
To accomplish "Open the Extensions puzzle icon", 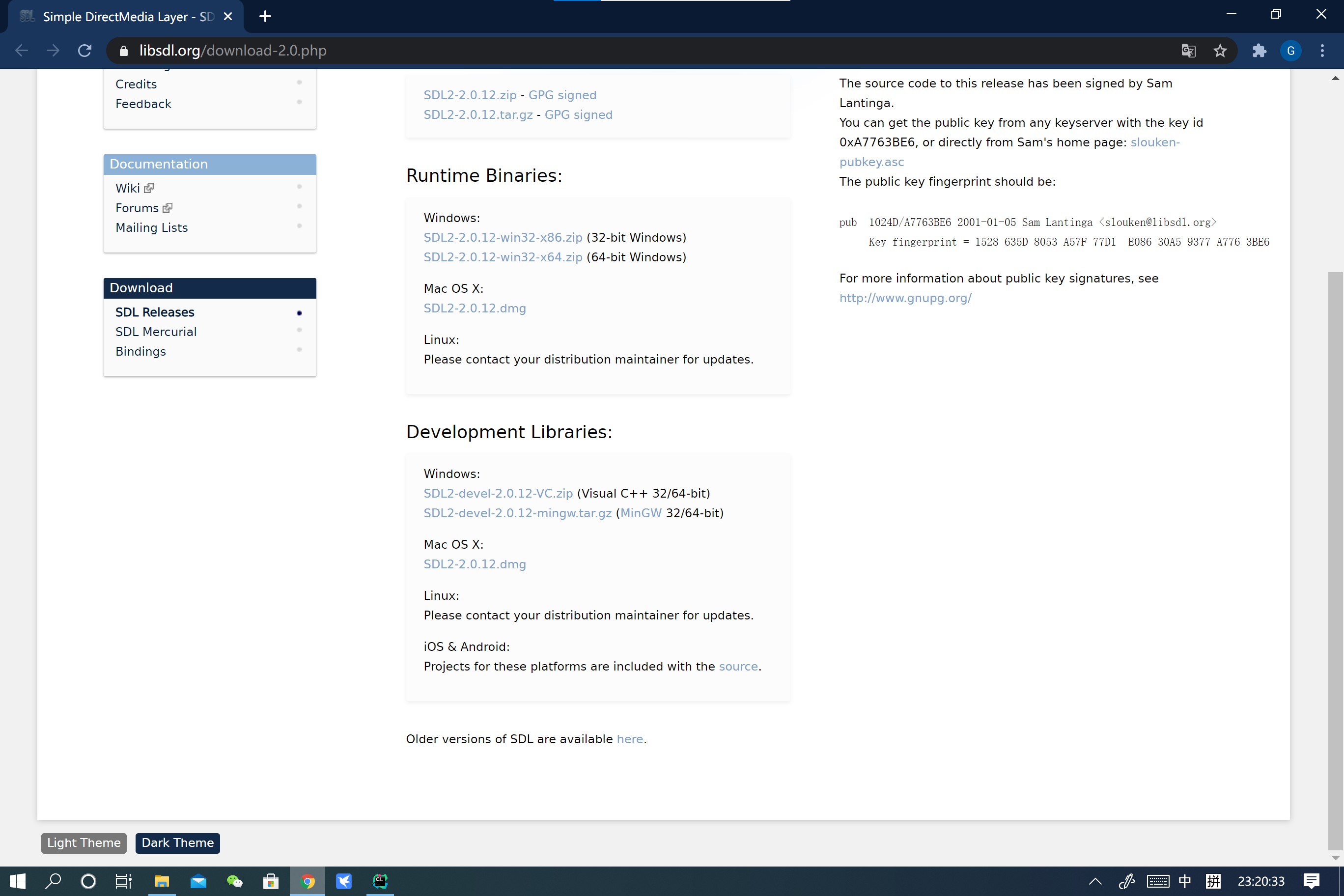I will [x=1259, y=50].
